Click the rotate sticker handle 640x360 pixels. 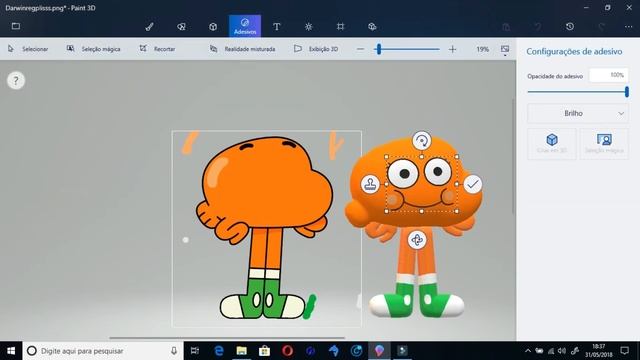(x=422, y=141)
